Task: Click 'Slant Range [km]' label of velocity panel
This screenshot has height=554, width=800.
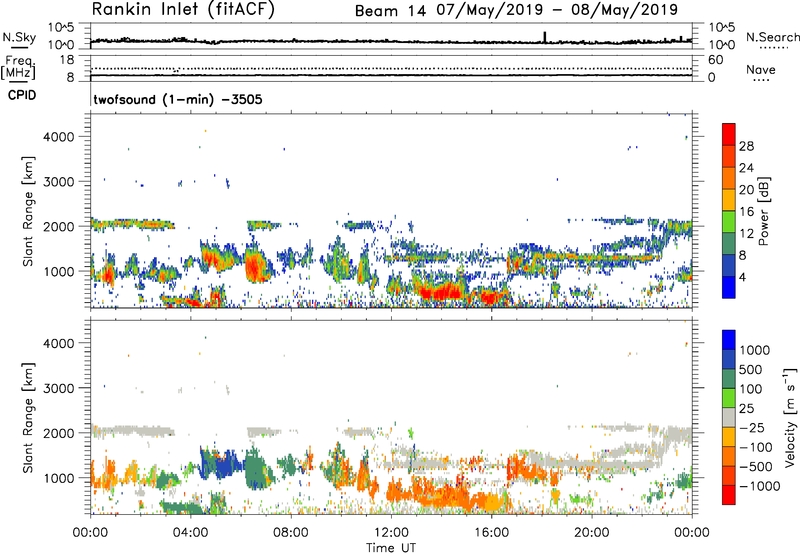Action: (28, 418)
